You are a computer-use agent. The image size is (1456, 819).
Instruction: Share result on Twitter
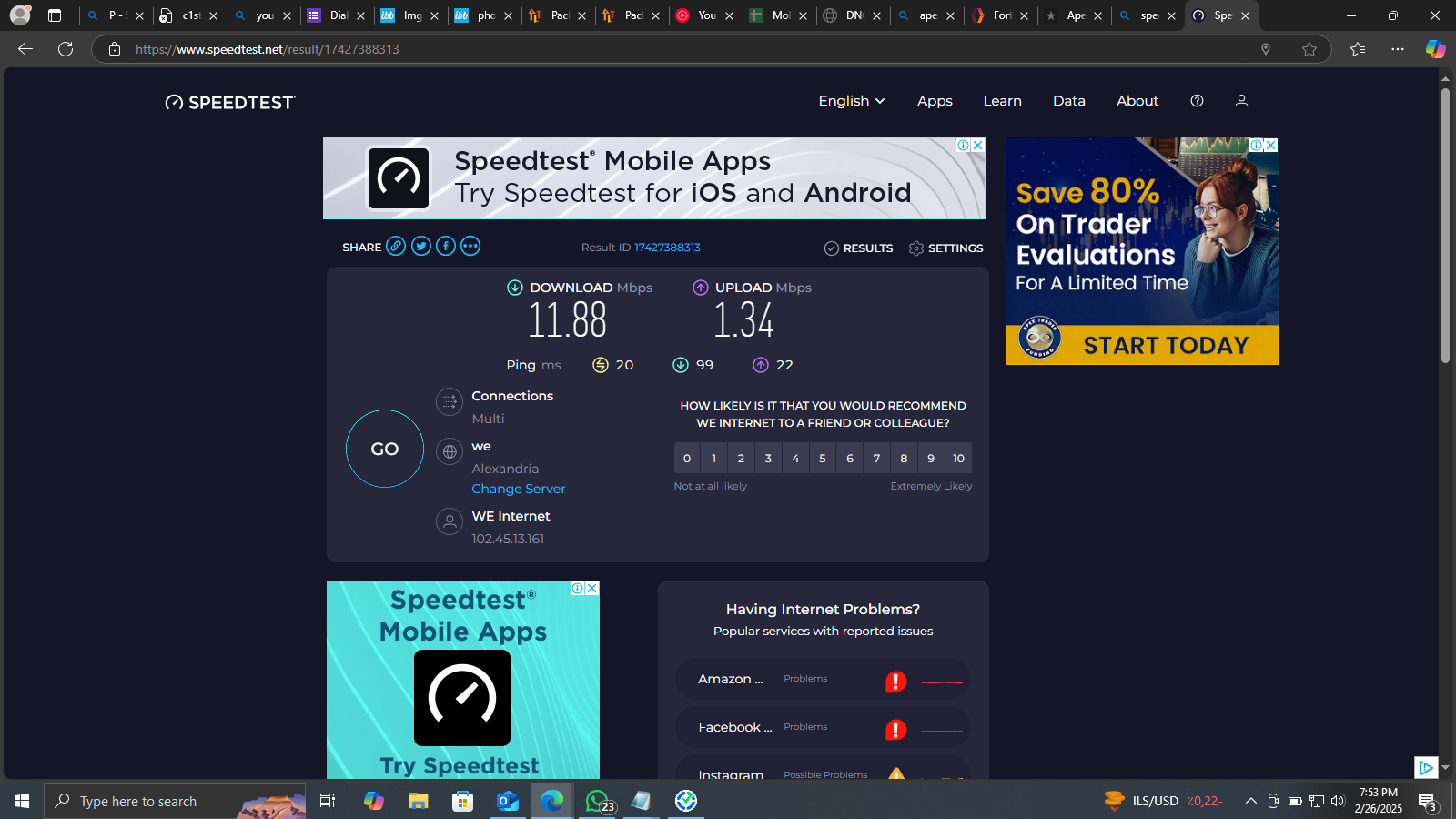click(x=420, y=246)
